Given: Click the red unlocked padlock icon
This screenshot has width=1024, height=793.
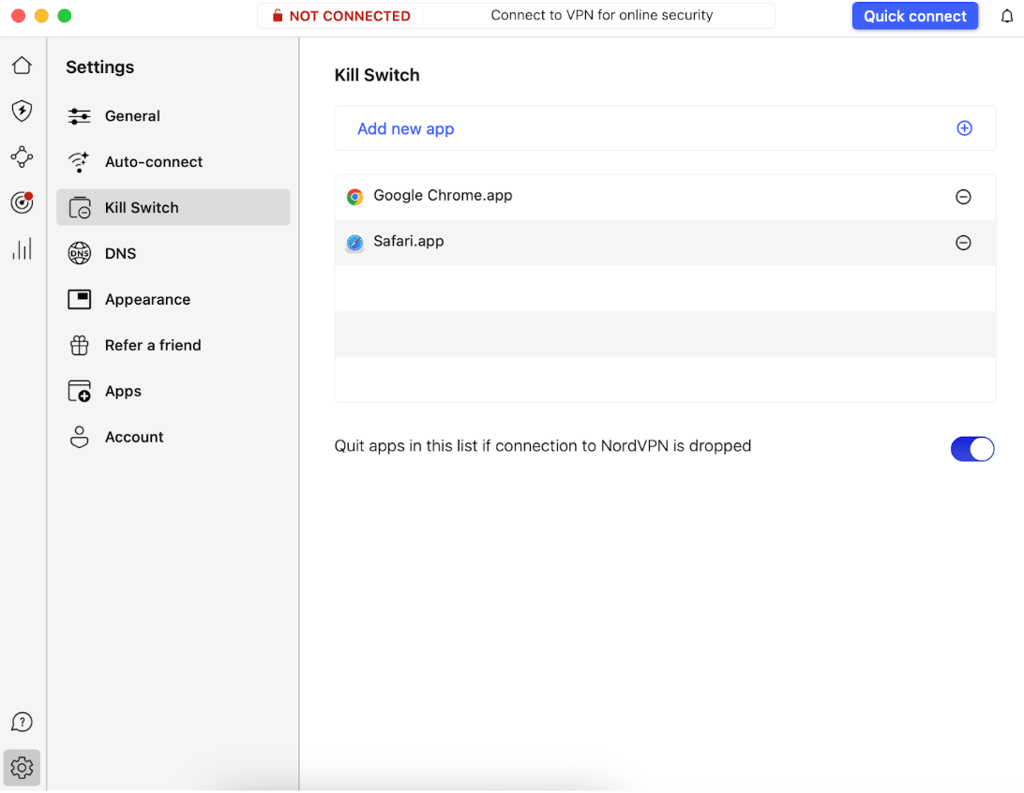Looking at the screenshot, I should pyautogui.click(x=278, y=16).
